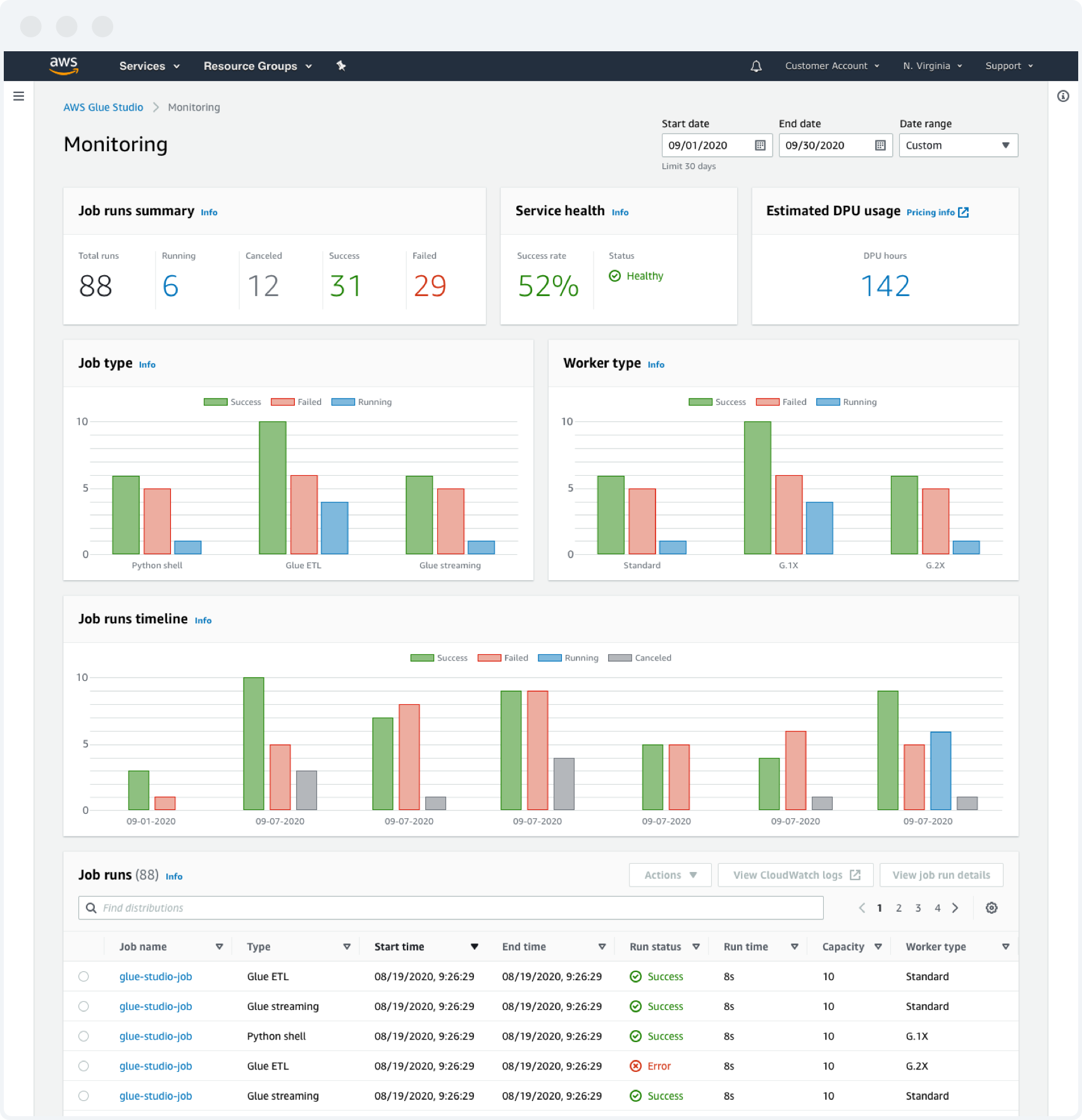The image size is (1082, 1120).
Task: Open the notifications bell
Action: [756, 66]
